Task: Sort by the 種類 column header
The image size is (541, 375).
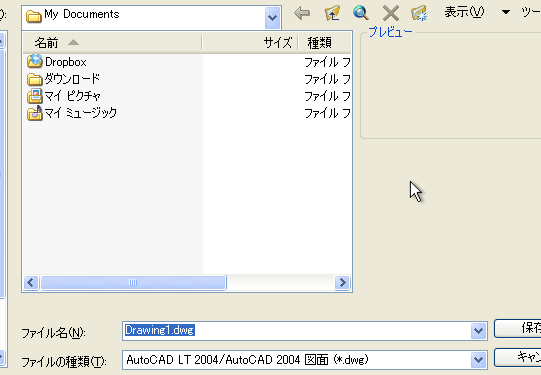Action: coord(325,43)
